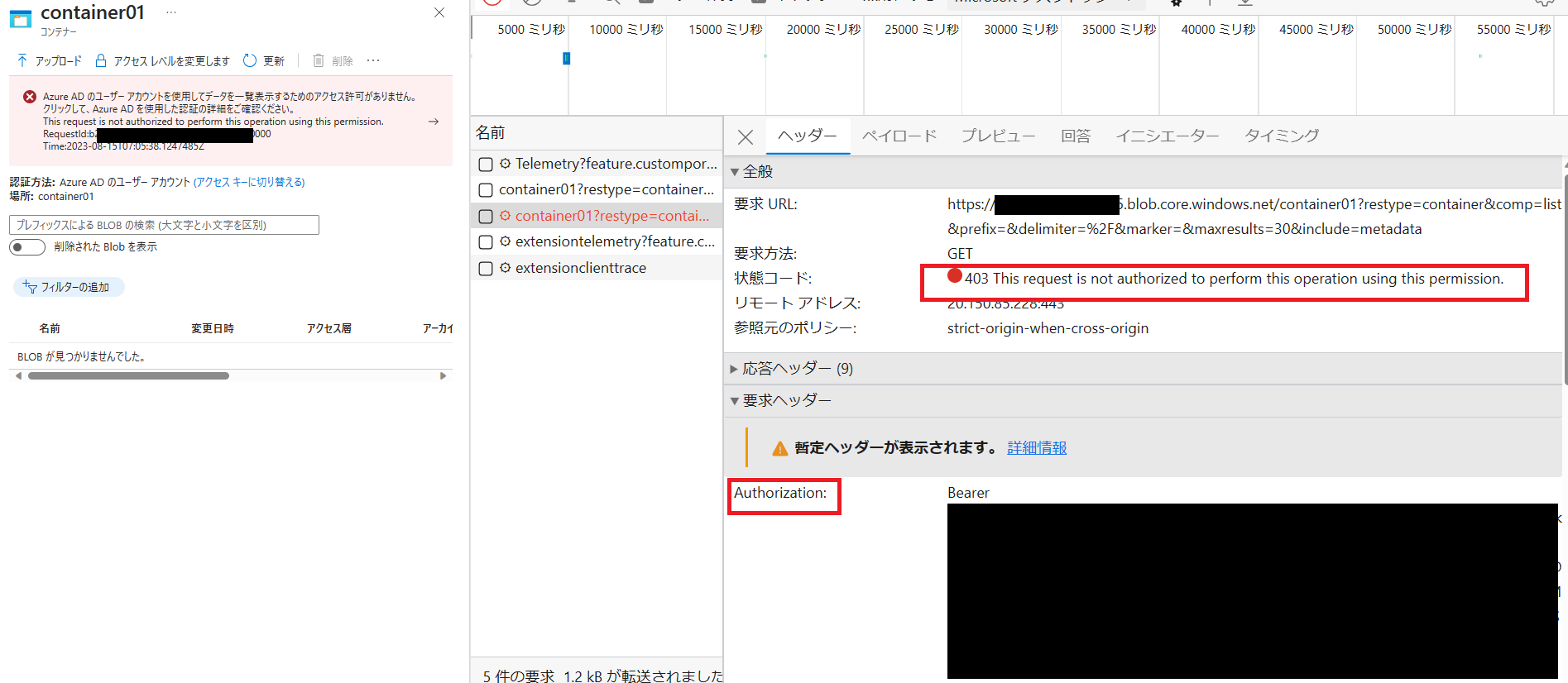Image resolution: width=1568 pixels, height=683 pixels.
Task: Open the 回答 tab
Action: pyautogui.click(x=1076, y=136)
